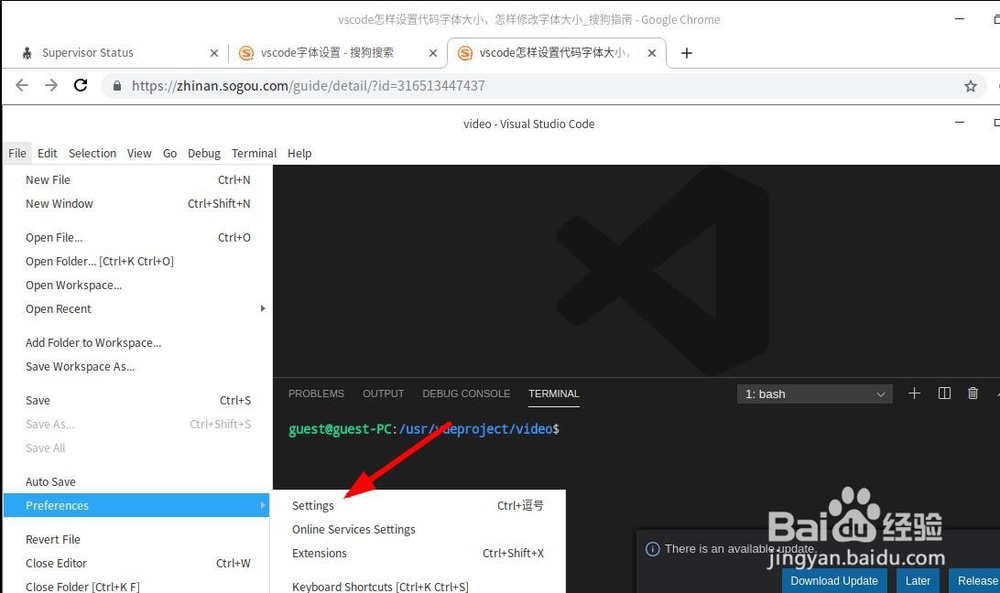The height and width of the screenshot is (593, 1000).
Task: Open the Selection menu
Action: pos(92,153)
